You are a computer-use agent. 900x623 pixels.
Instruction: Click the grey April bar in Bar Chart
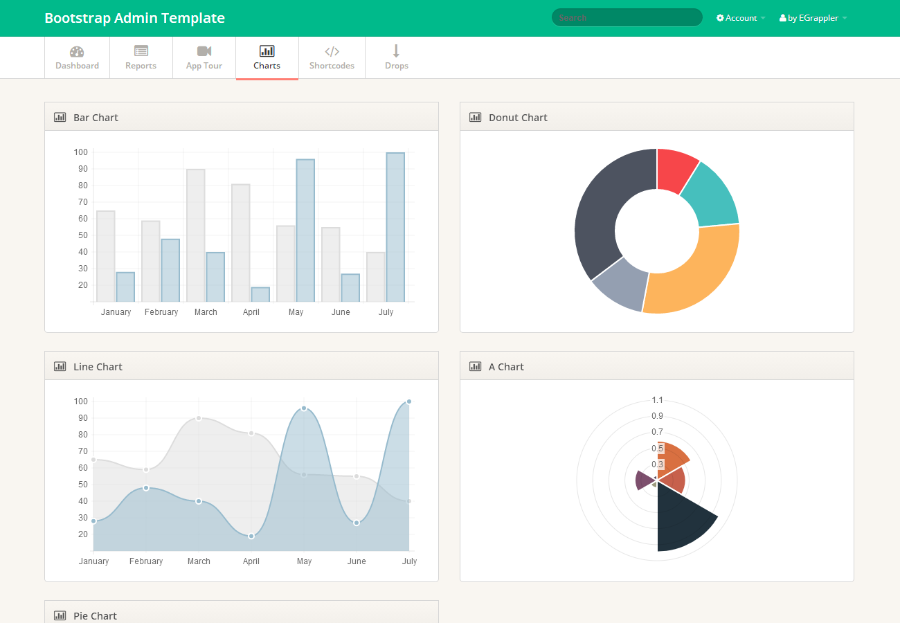(240, 243)
